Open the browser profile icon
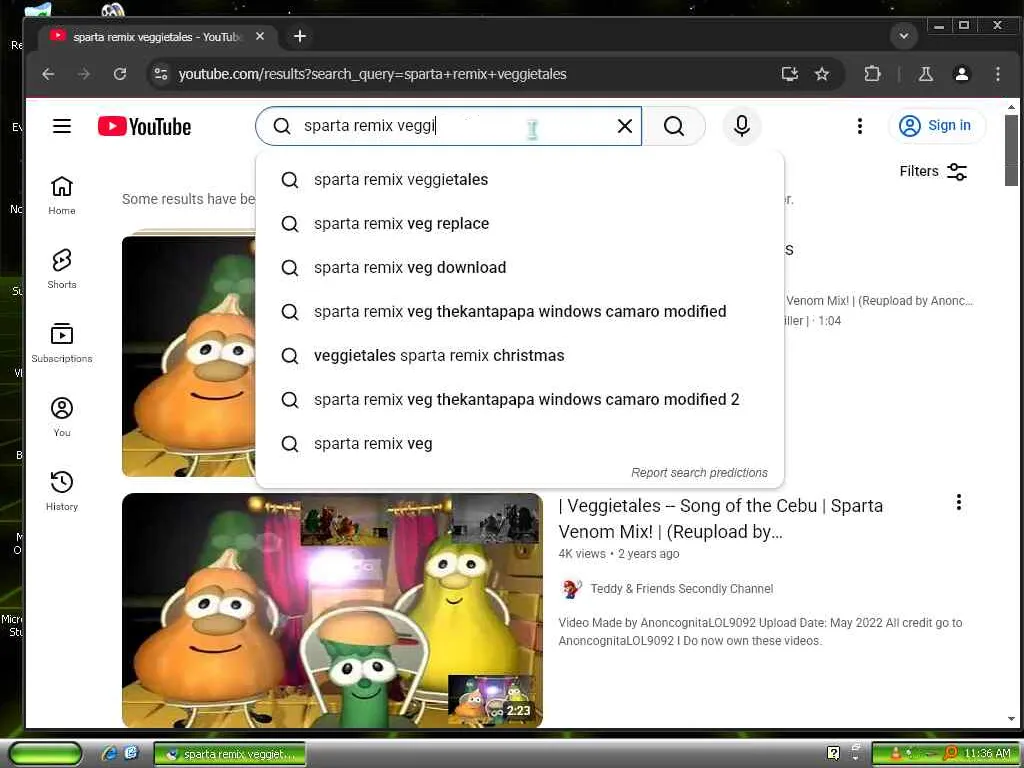The image size is (1024, 768). click(x=961, y=74)
